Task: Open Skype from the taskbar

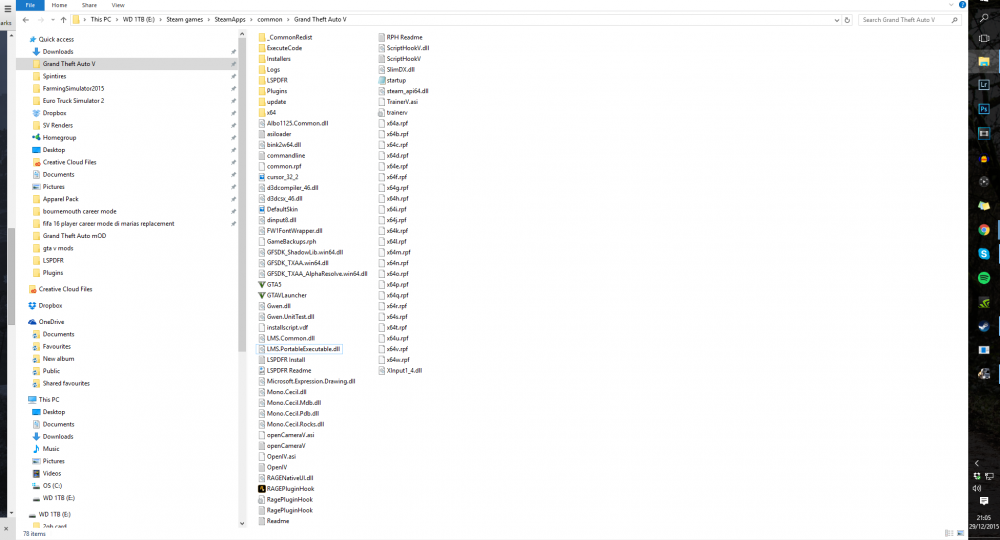Action: coord(984,254)
